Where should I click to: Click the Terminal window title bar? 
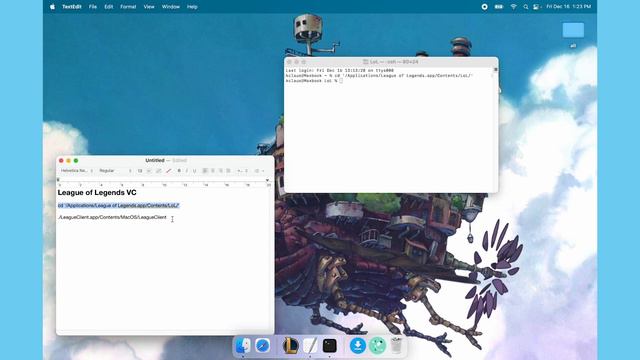tap(391, 62)
